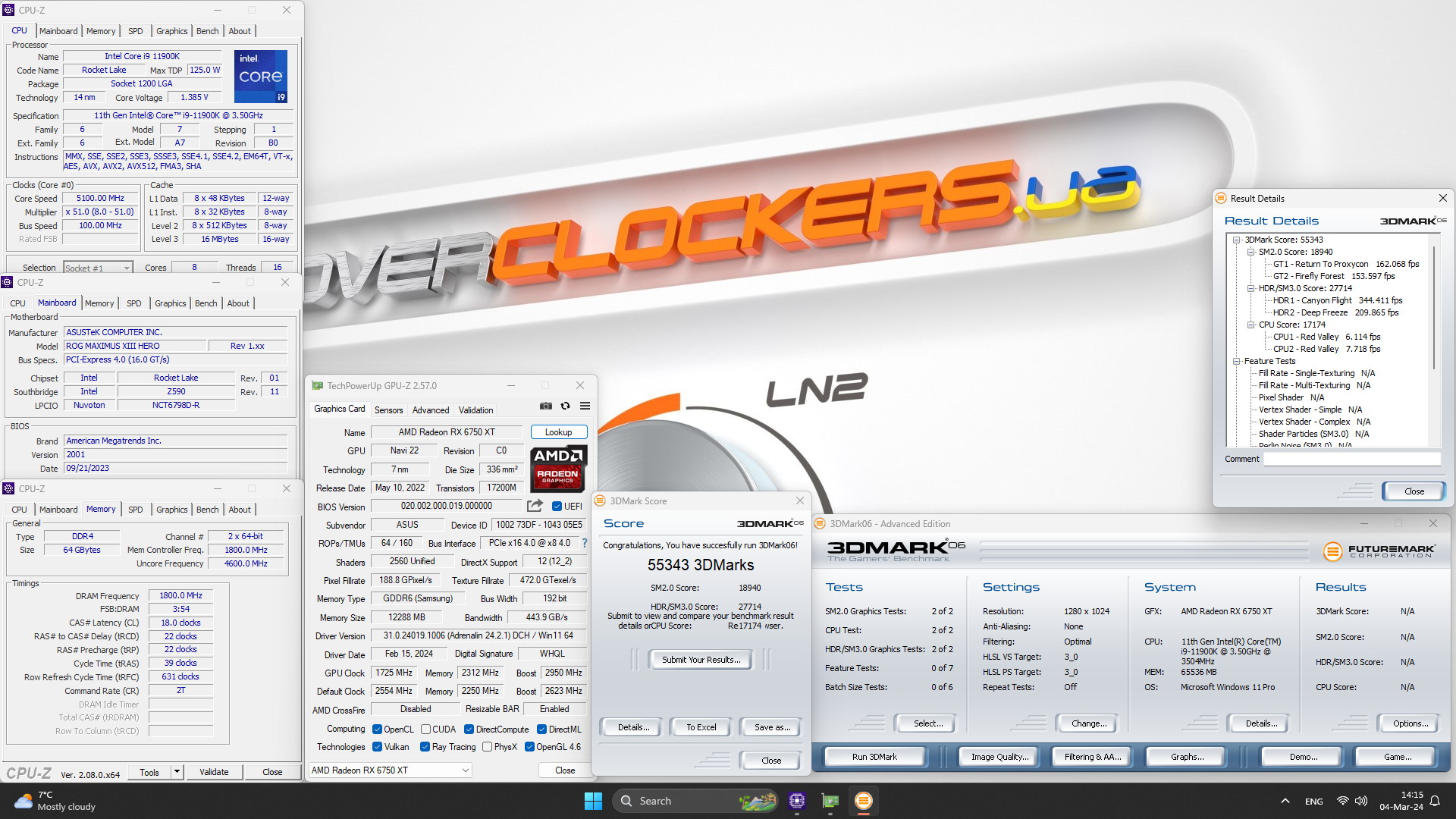The width and height of the screenshot is (1456, 819).
Task: Click Result Details window title icon
Action: tap(1221, 198)
